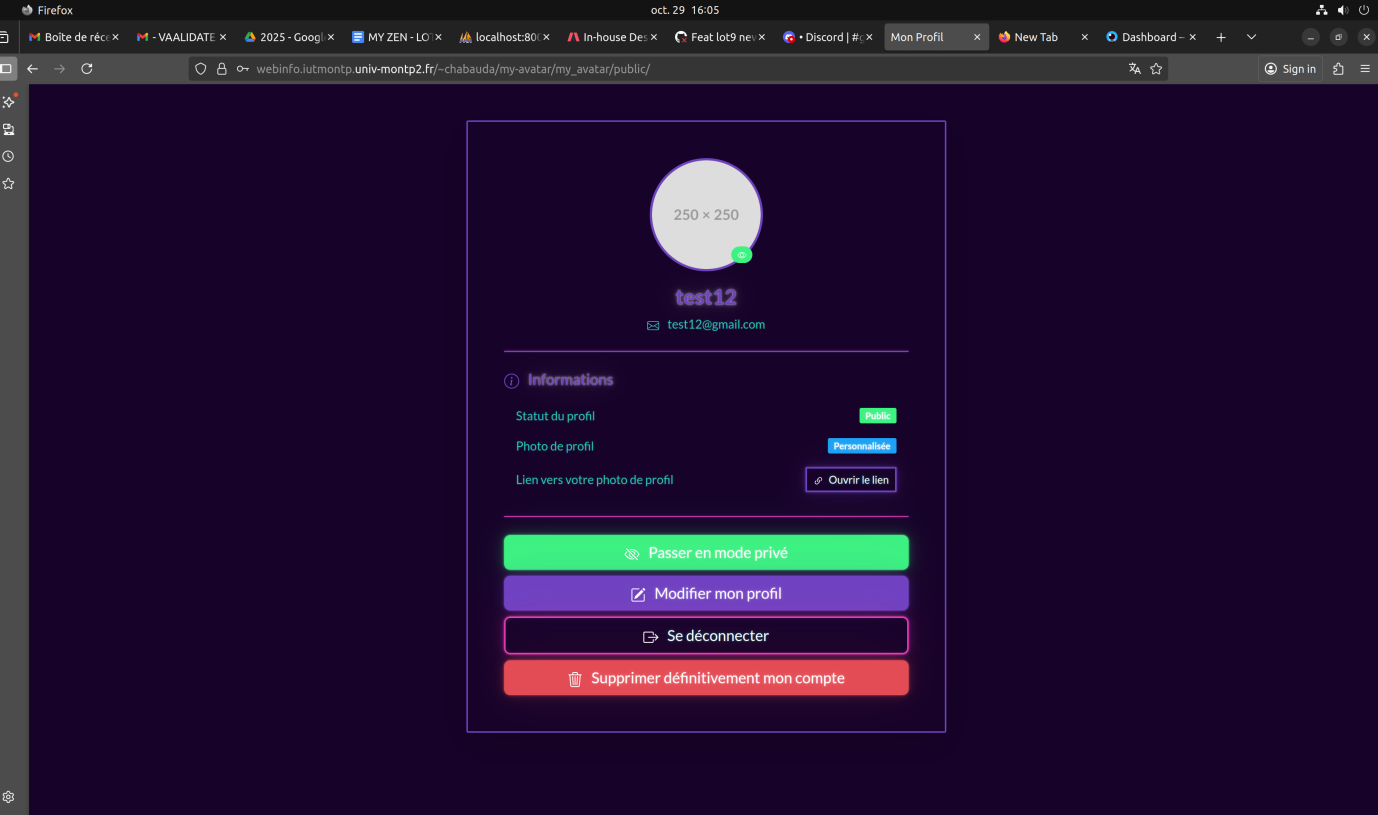Open the green eye badge on the avatar
Screen dimensions: 1378x815
point(741,254)
